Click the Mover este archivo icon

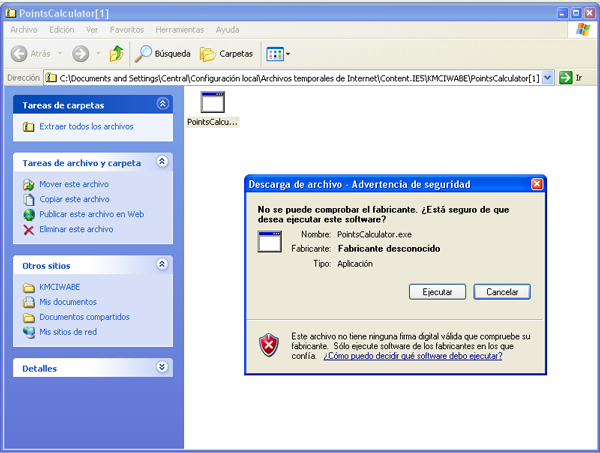click(29, 185)
